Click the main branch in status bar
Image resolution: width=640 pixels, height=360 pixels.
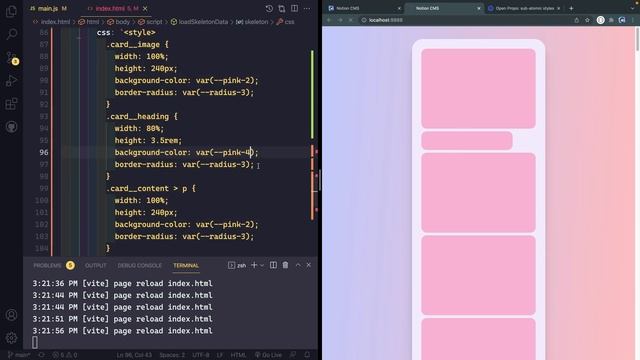click(19, 355)
